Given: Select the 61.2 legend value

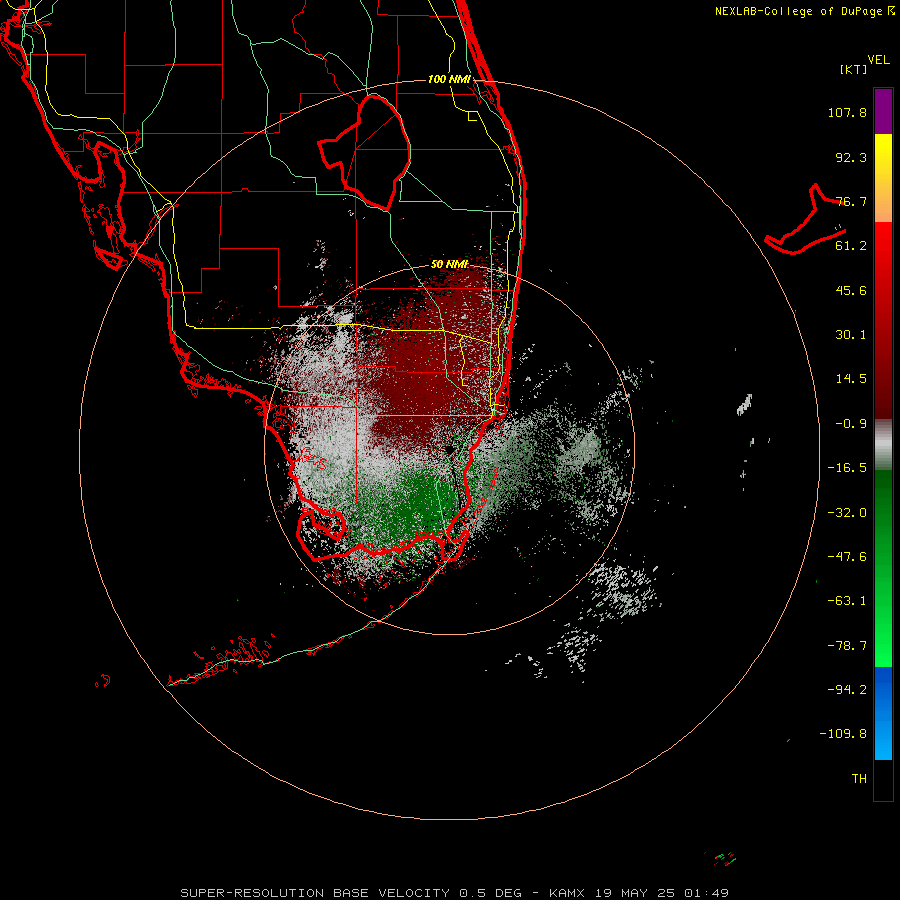Looking at the screenshot, I should [851, 246].
